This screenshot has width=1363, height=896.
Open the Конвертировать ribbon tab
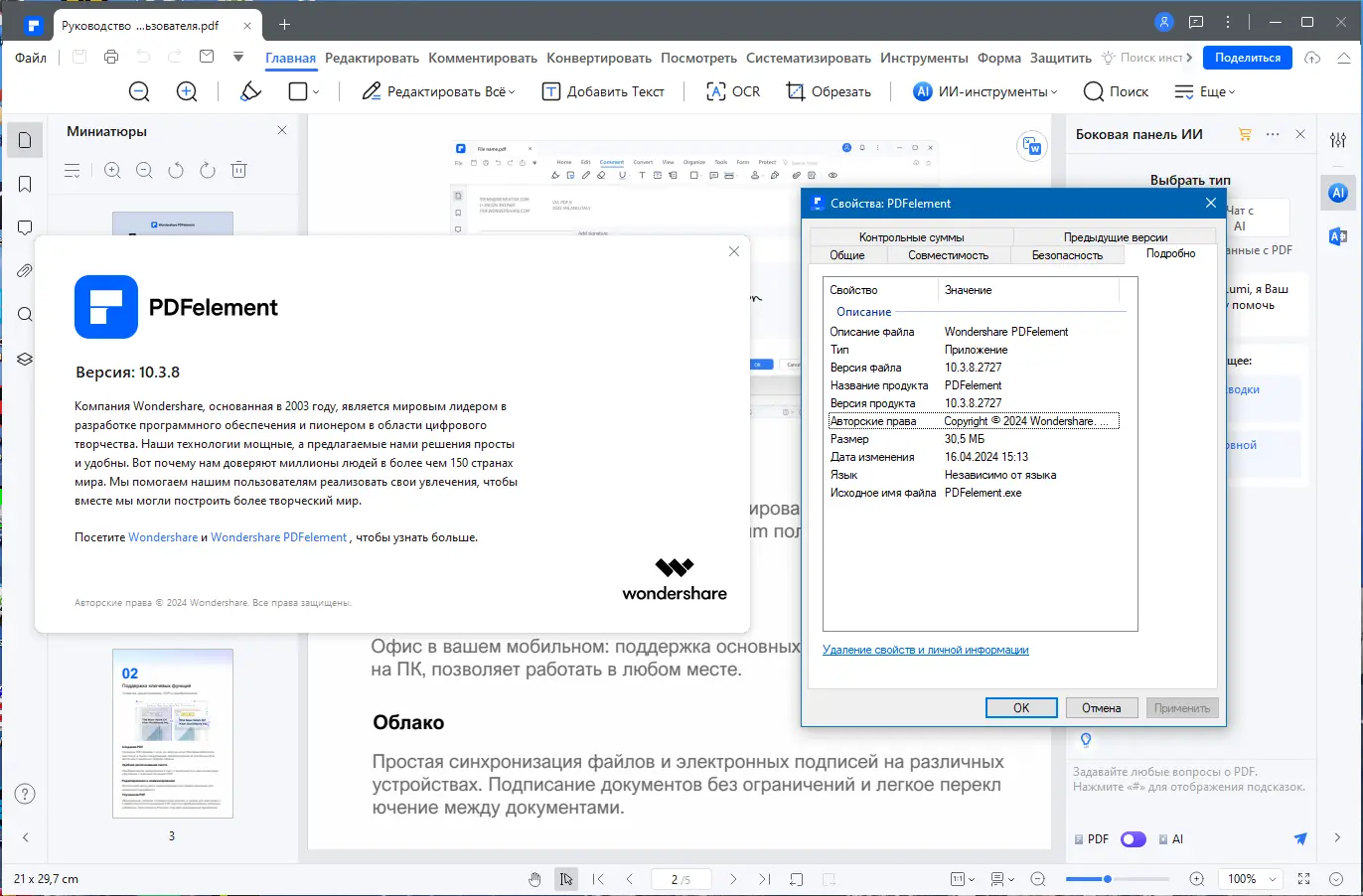pyautogui.click(x=599, y=58)
